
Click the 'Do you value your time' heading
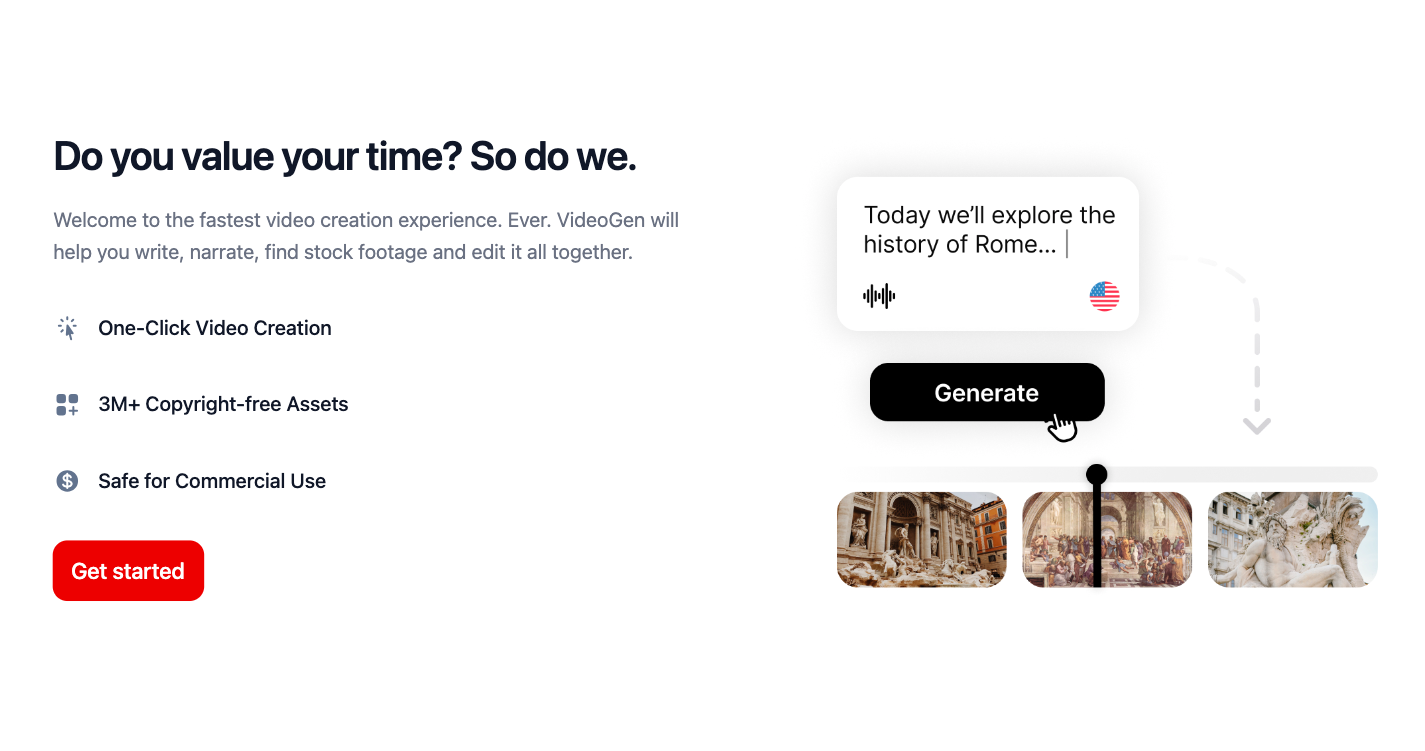[345, 157]
